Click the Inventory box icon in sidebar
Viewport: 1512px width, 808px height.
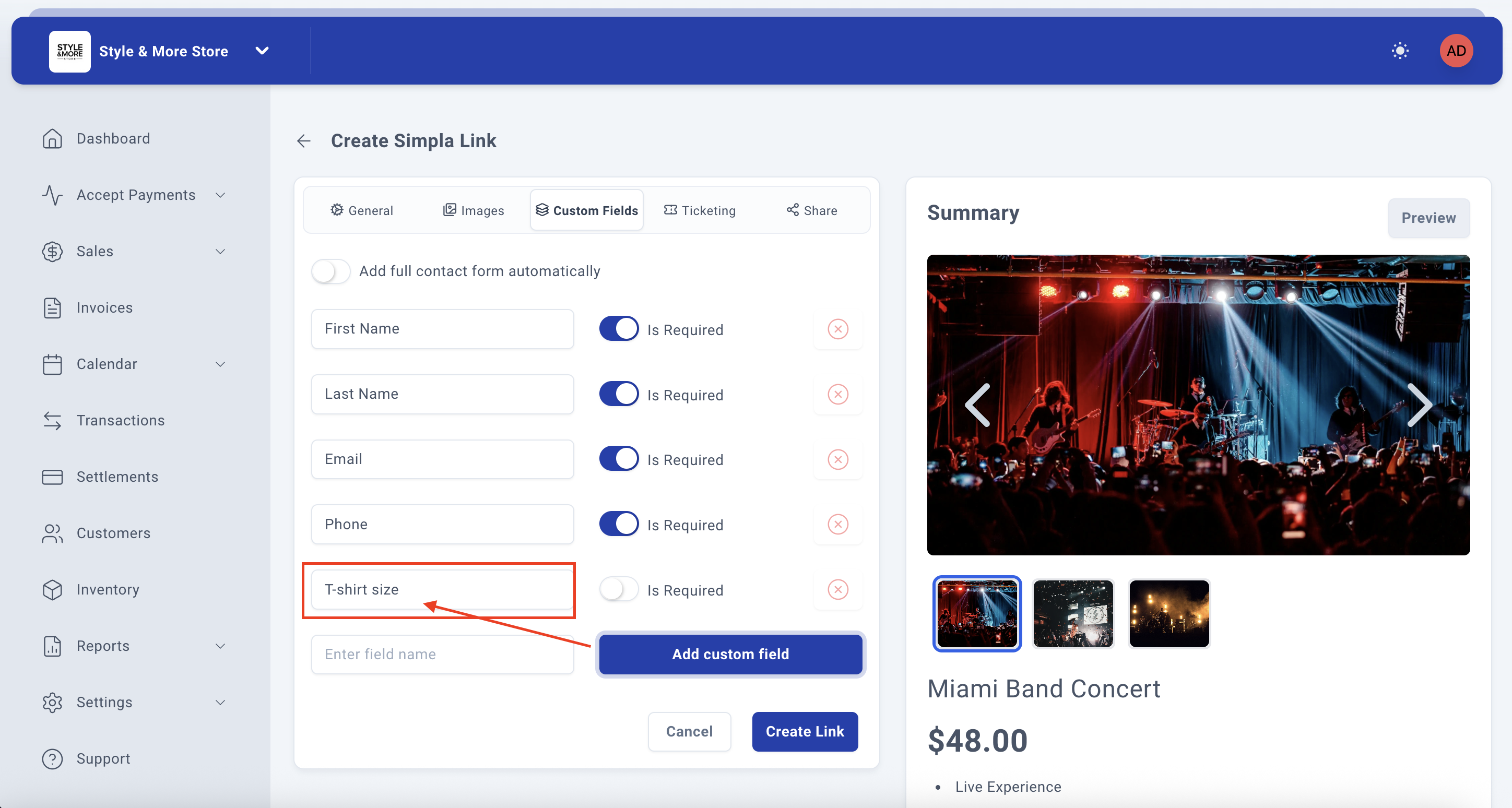point(52,590)
